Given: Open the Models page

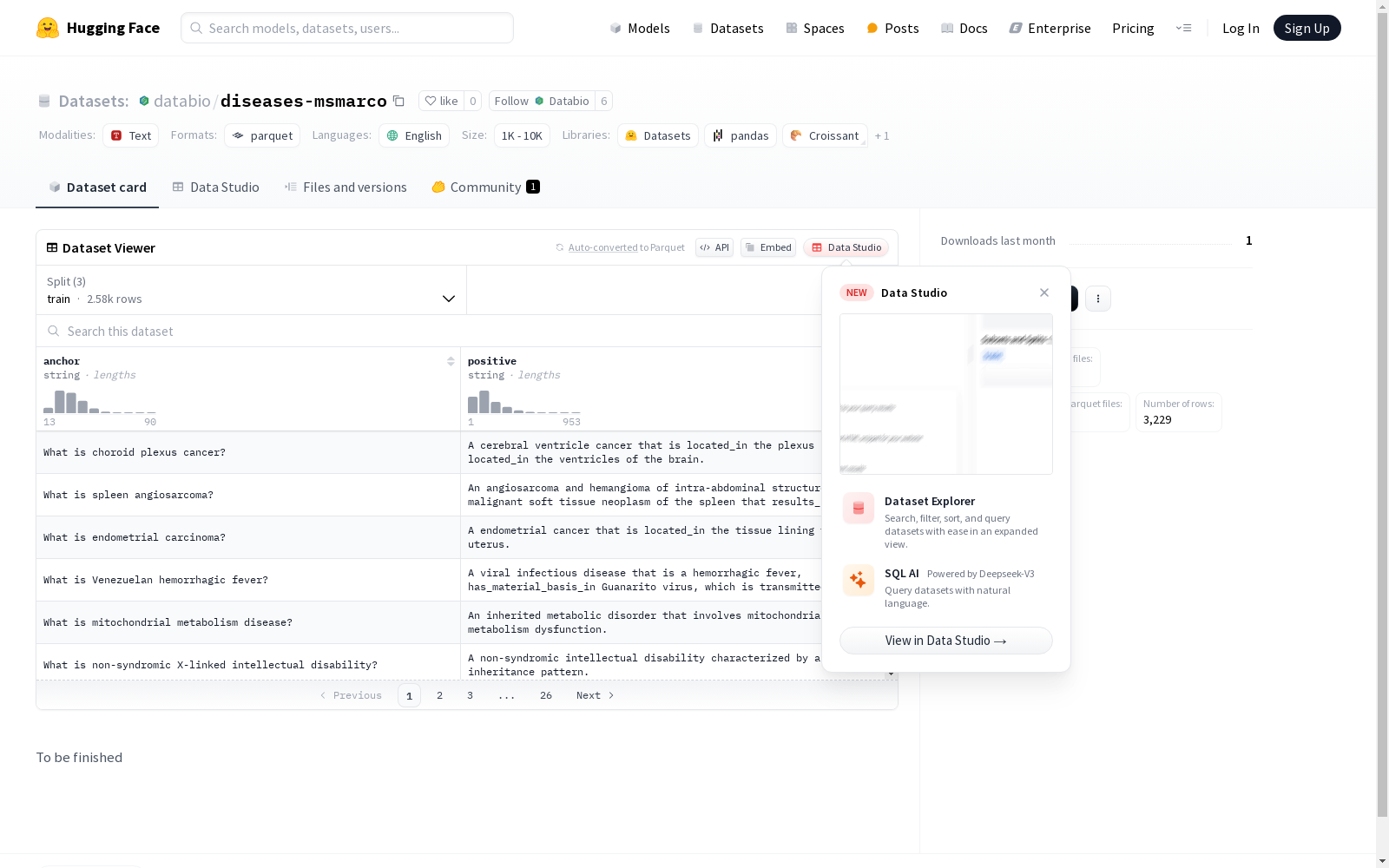Looking at the screenshot, I should coord(640,28).
